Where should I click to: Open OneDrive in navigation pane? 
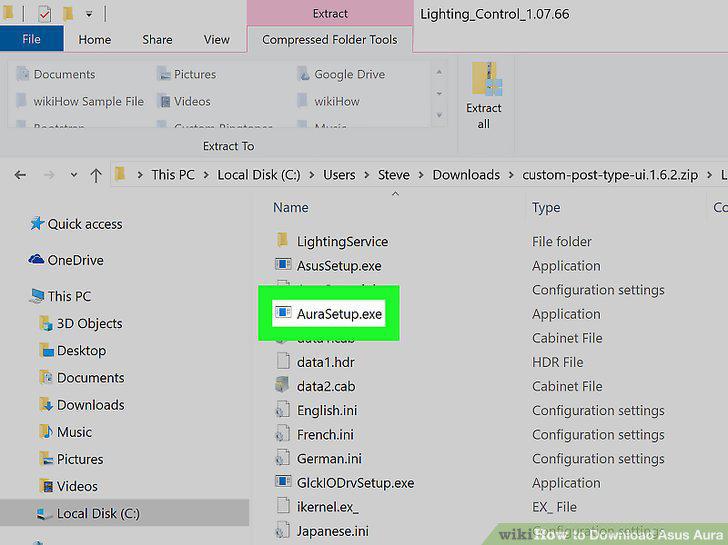[x=66, y=260]
